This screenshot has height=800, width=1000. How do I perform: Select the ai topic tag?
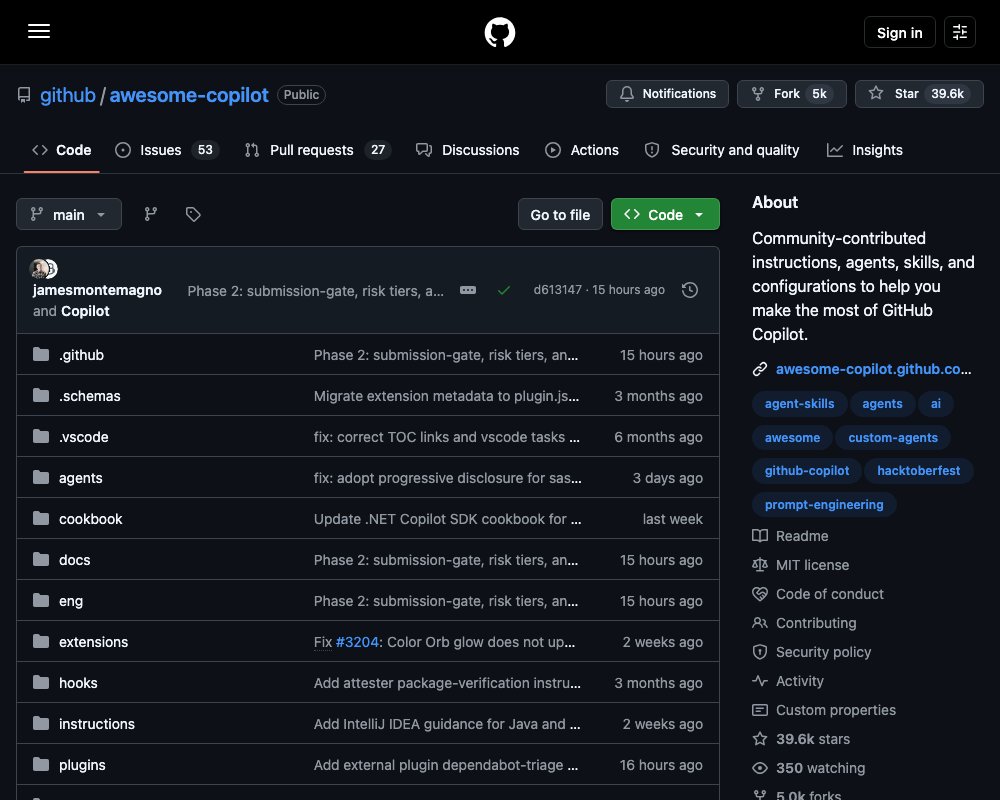(x=936, y=404)
